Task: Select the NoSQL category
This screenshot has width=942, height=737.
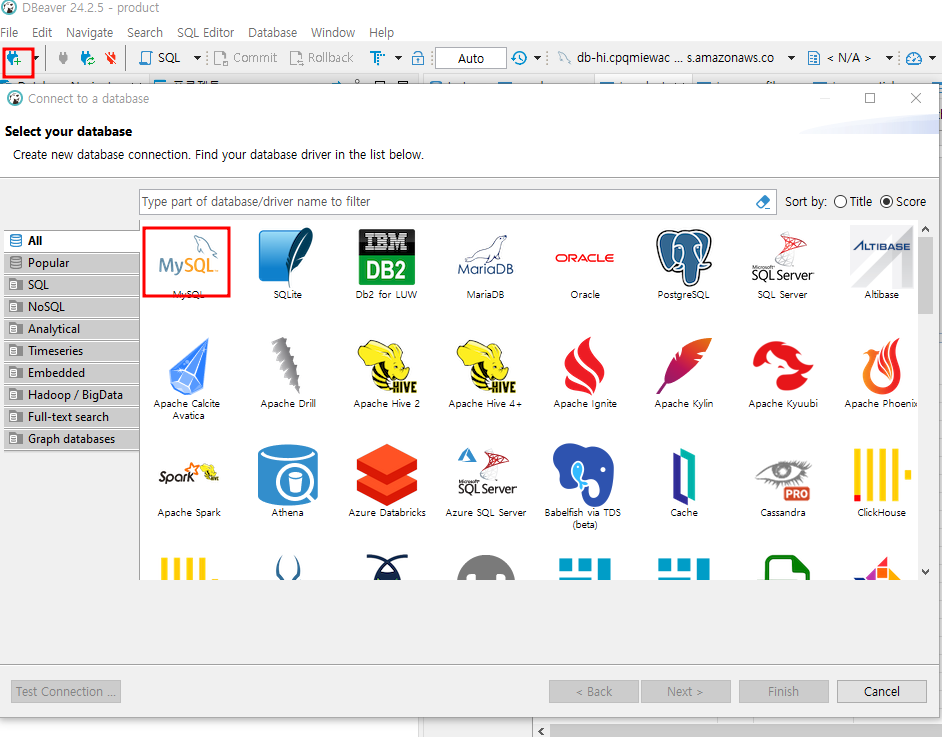Action: (72, 307)
